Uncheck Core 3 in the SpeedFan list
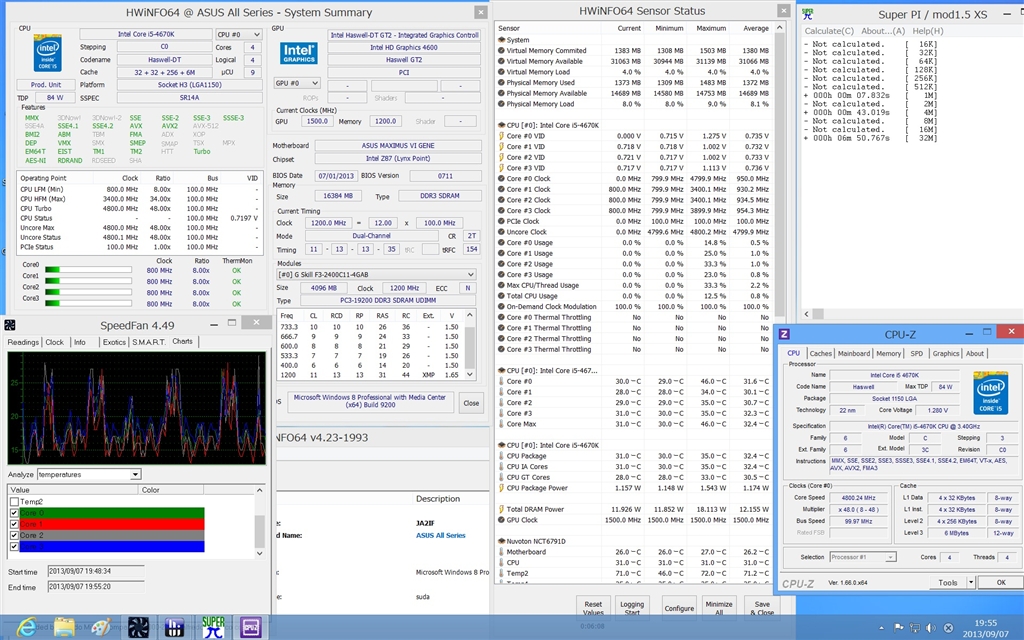Screen dimensions: 1024x640 13,546
